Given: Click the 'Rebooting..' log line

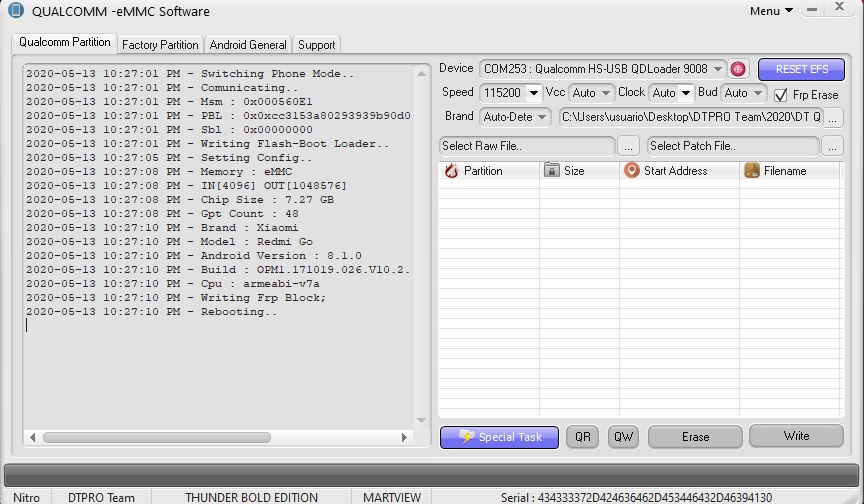Looking at the screenshot, I should point(151,312).
